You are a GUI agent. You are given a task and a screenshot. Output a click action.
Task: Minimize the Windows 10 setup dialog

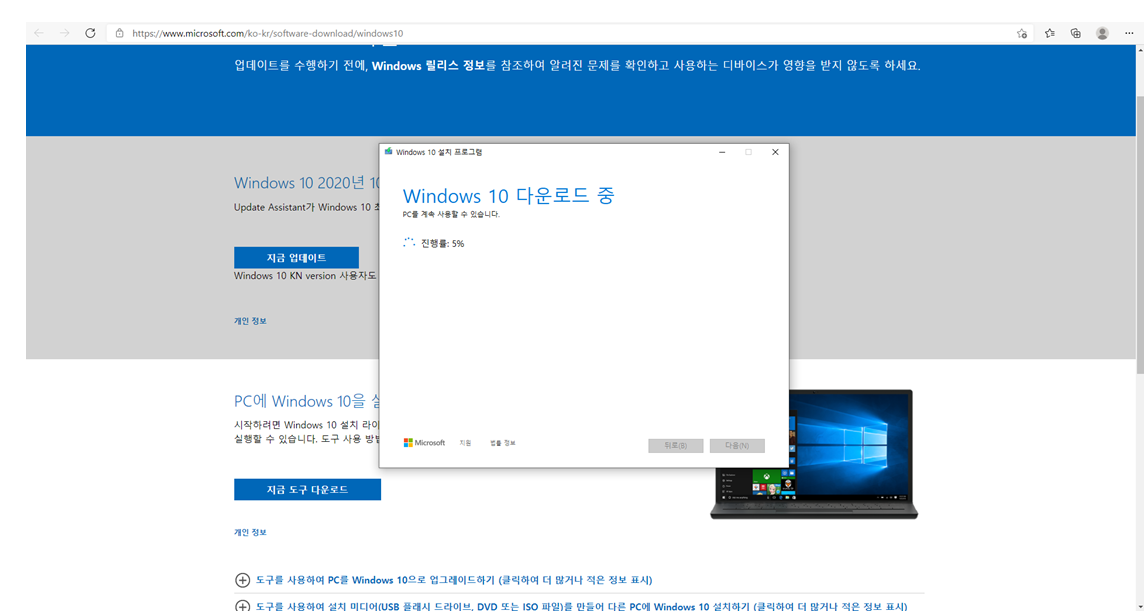[x=722, y=152]
